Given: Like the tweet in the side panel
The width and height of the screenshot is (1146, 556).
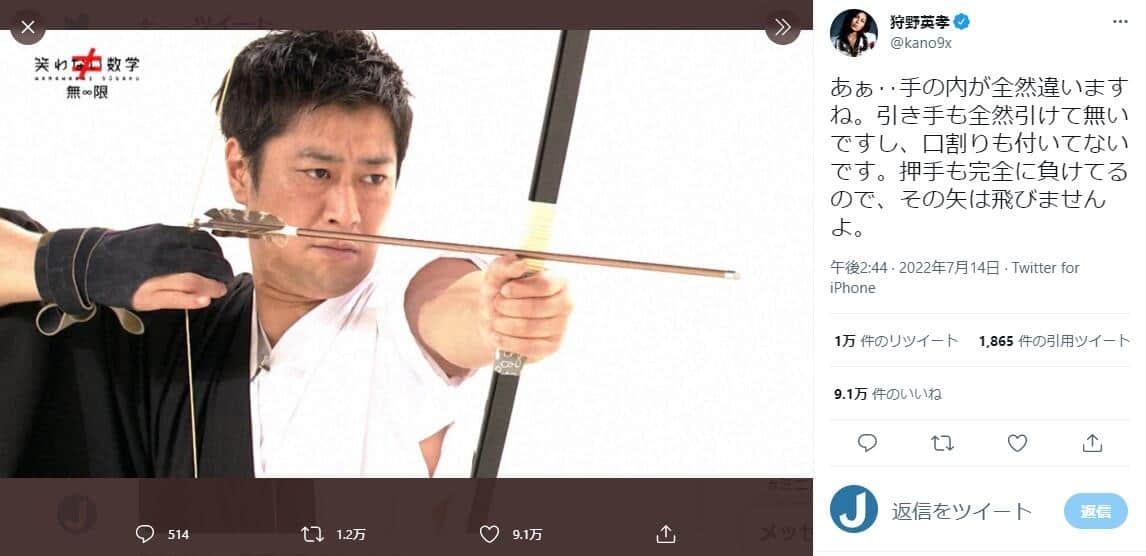Looking at the screenshot, I should pos(1017,442).
